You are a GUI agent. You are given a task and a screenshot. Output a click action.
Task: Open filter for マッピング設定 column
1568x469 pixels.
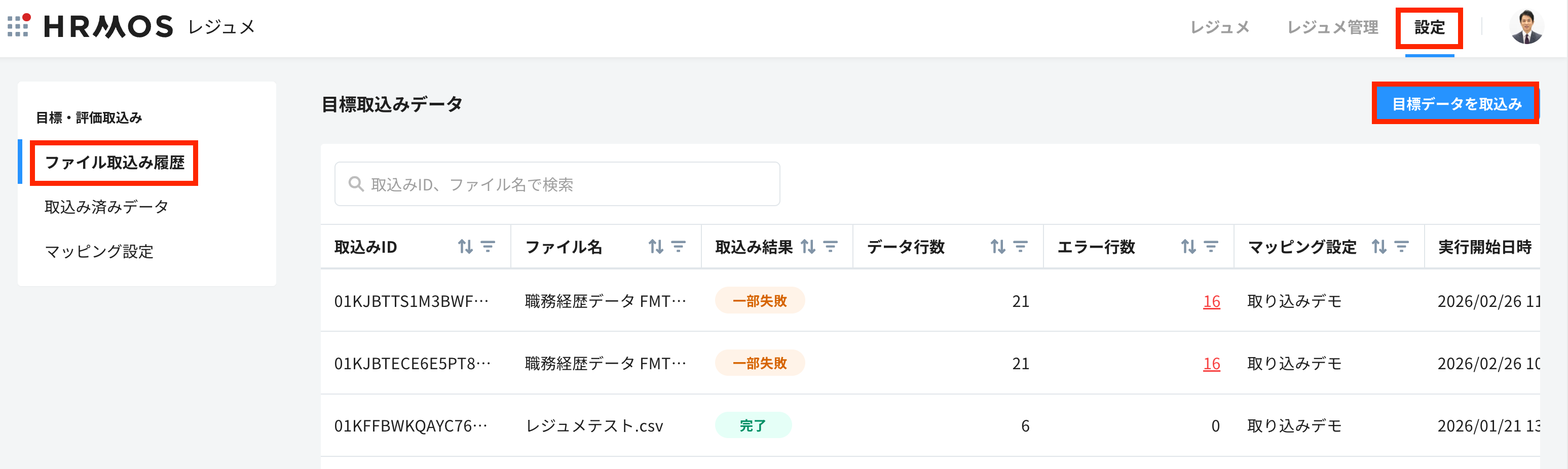(x=1401, y=246)
